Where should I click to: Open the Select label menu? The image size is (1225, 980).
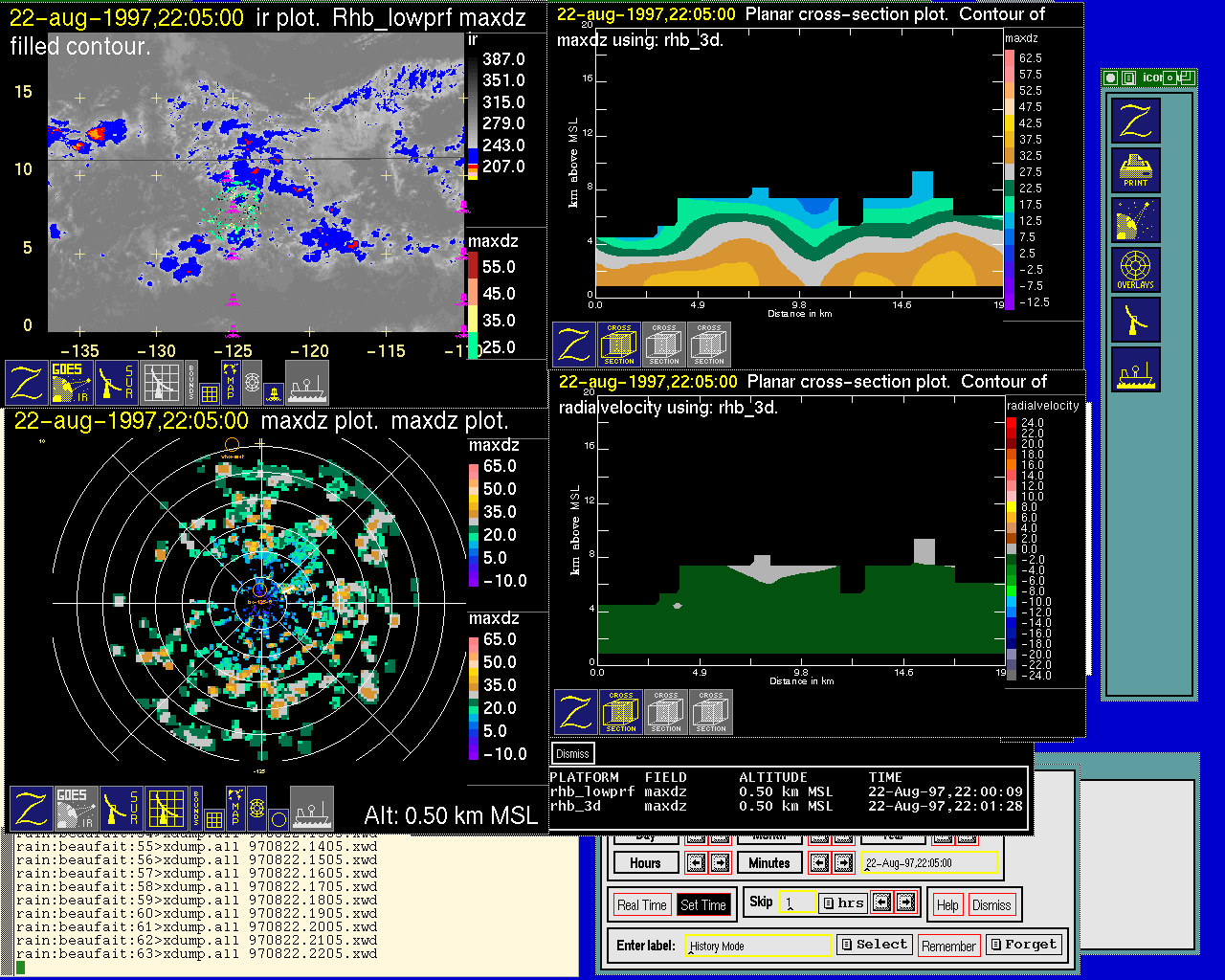tap(873, 945)
